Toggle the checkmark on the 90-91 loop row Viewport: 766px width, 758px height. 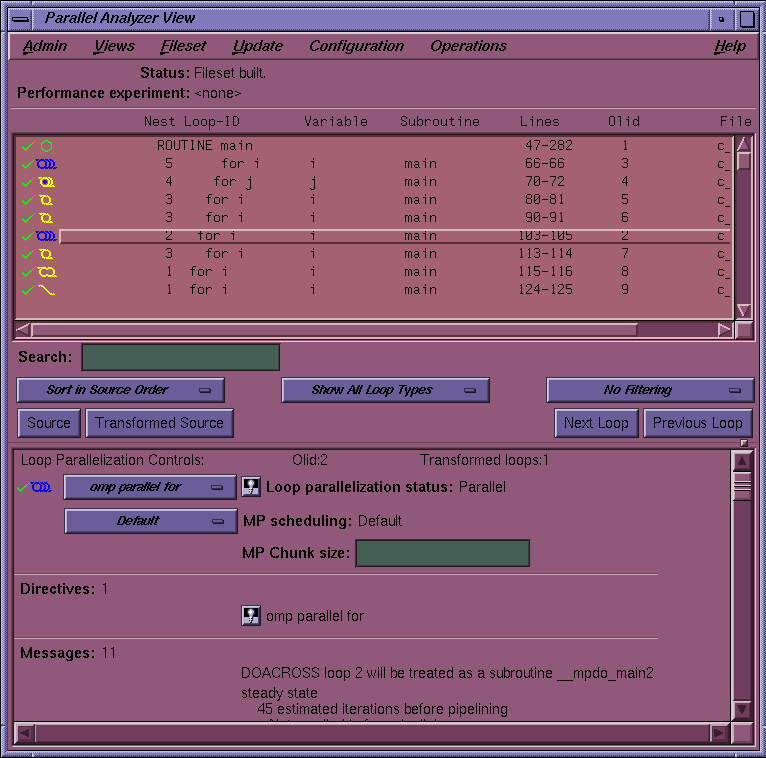pyautogui.click(x=28, y=218)
